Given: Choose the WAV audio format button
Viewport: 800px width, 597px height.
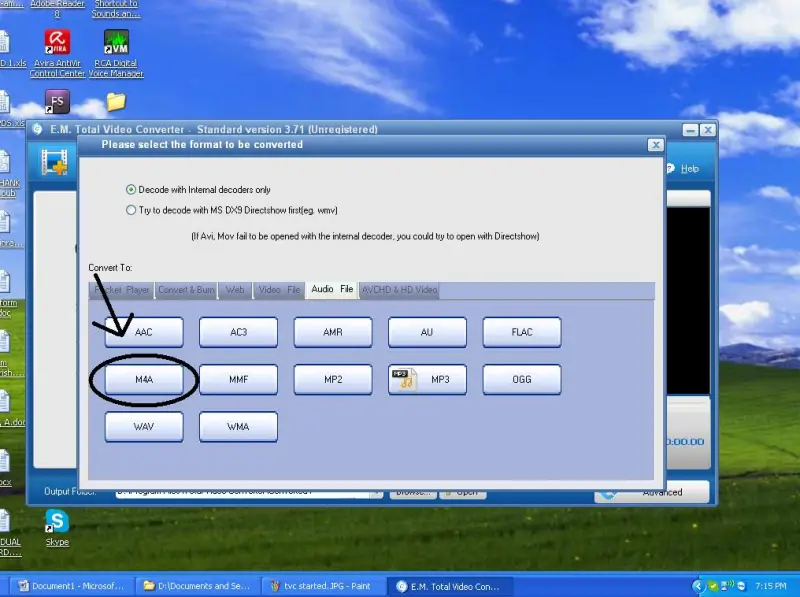Looking at the screenshot, I should click(x=144, y=427).
